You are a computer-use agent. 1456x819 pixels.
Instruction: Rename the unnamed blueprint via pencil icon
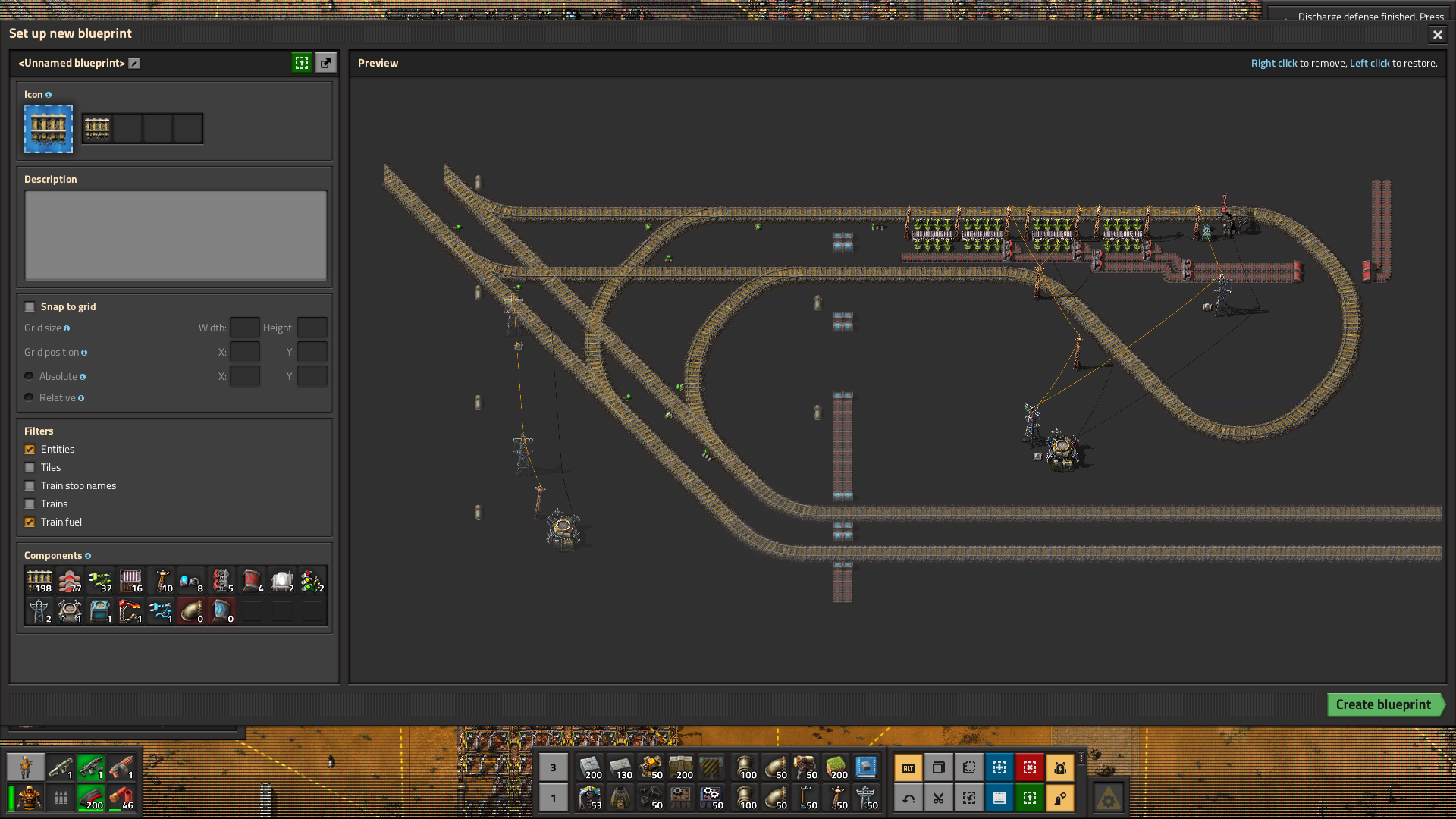134,63
